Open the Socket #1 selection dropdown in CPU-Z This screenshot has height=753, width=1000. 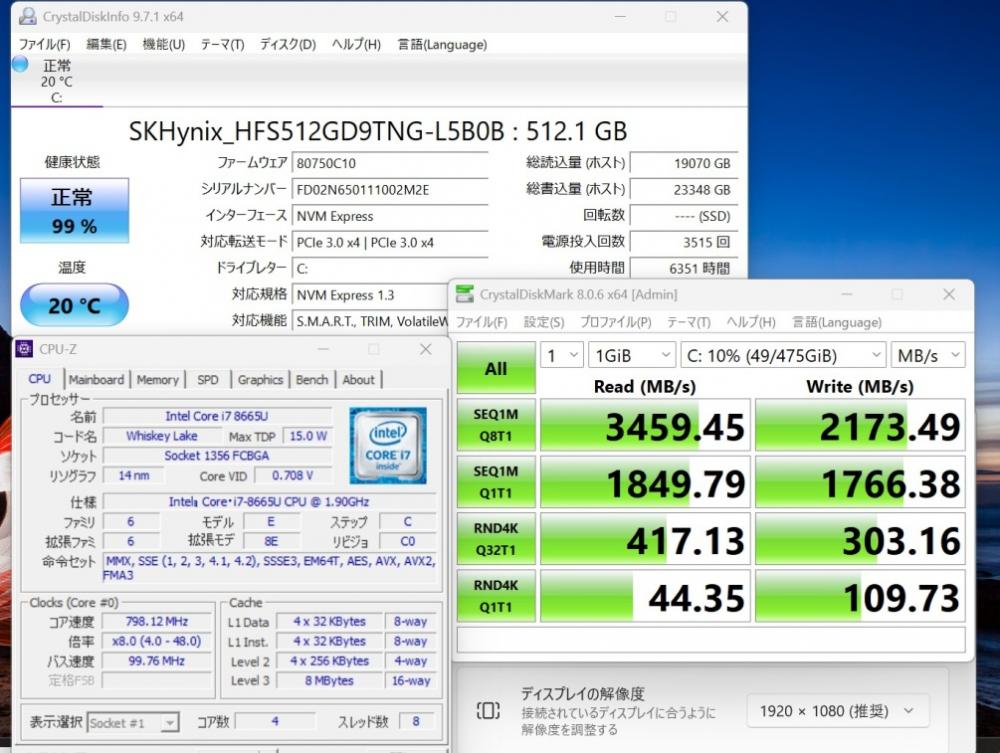(x=133, y=722)
